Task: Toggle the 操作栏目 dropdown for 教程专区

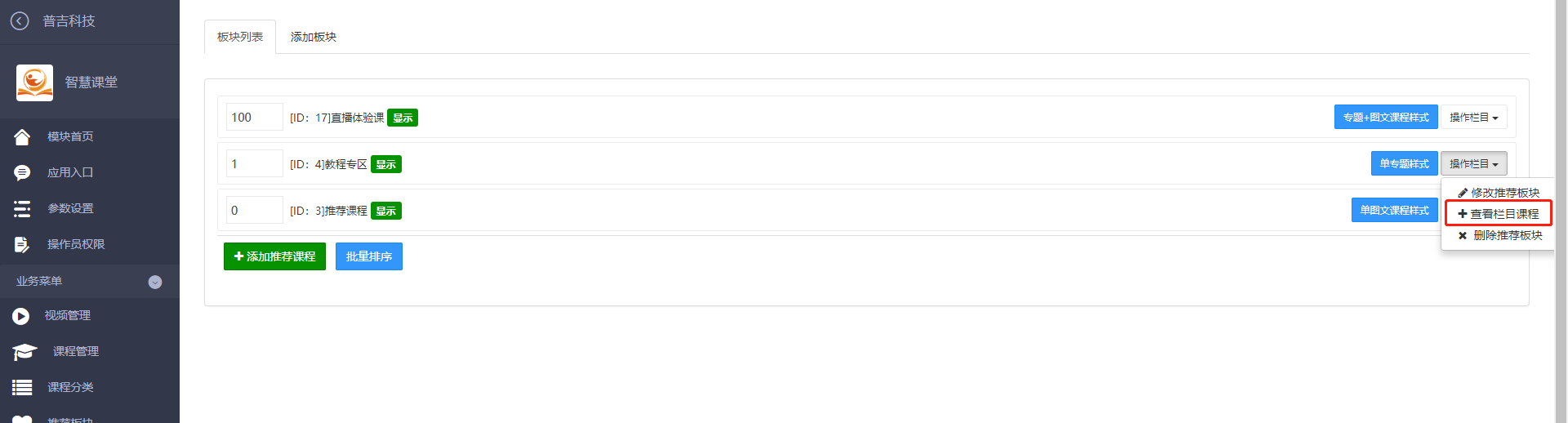Action: (x=1474, y=164)
